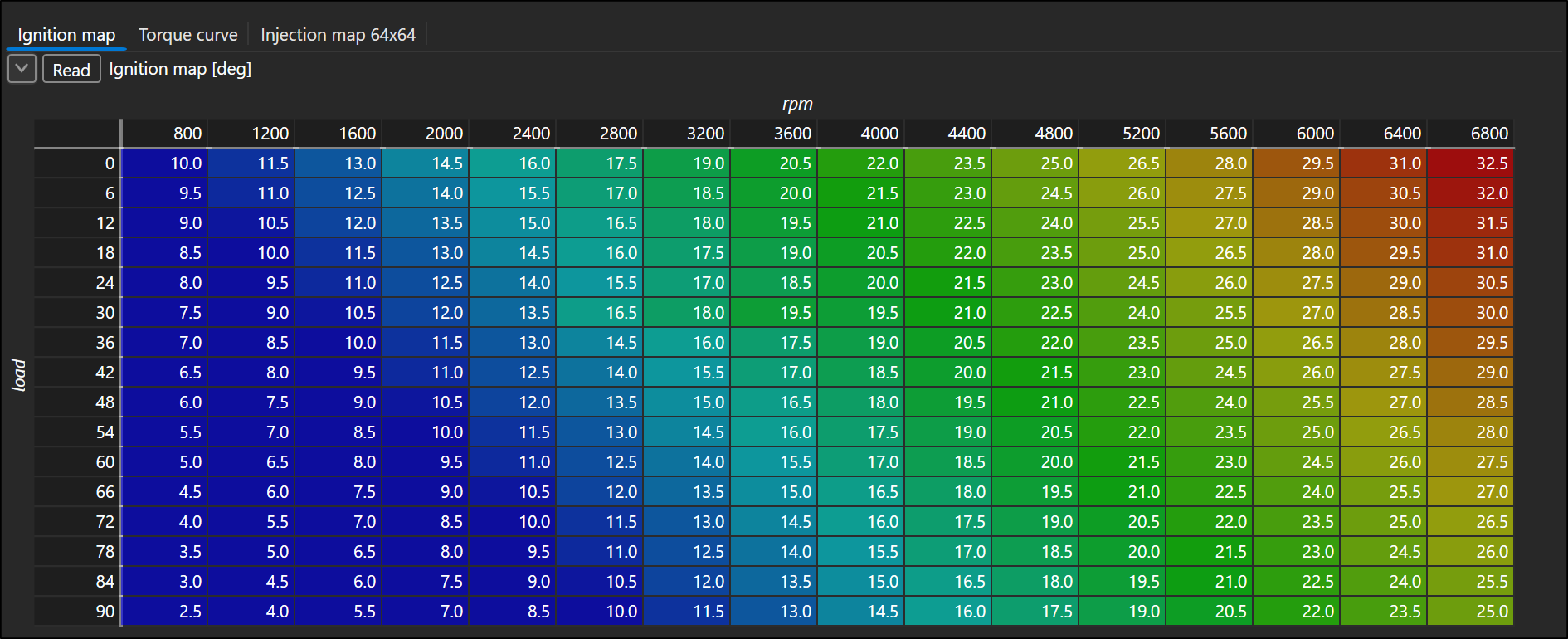Select cell 25.0 at load 90, 6800 rpm
Image resolution: width=1568 pixels, height=639 pixels.
[x=1471, y=612]
